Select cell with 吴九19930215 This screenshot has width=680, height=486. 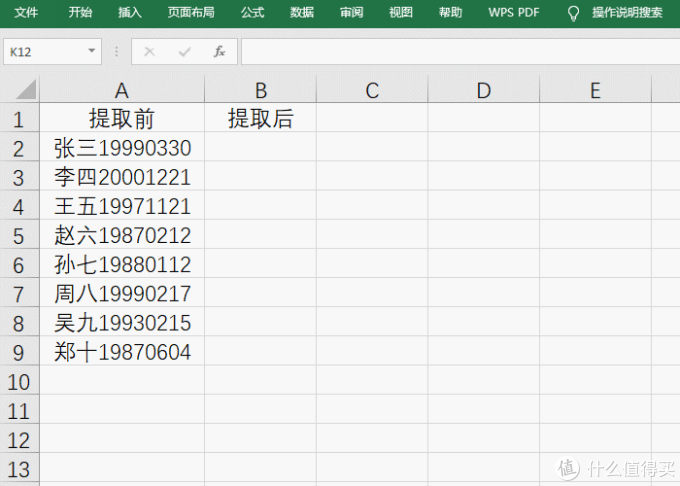pos(122,323)
